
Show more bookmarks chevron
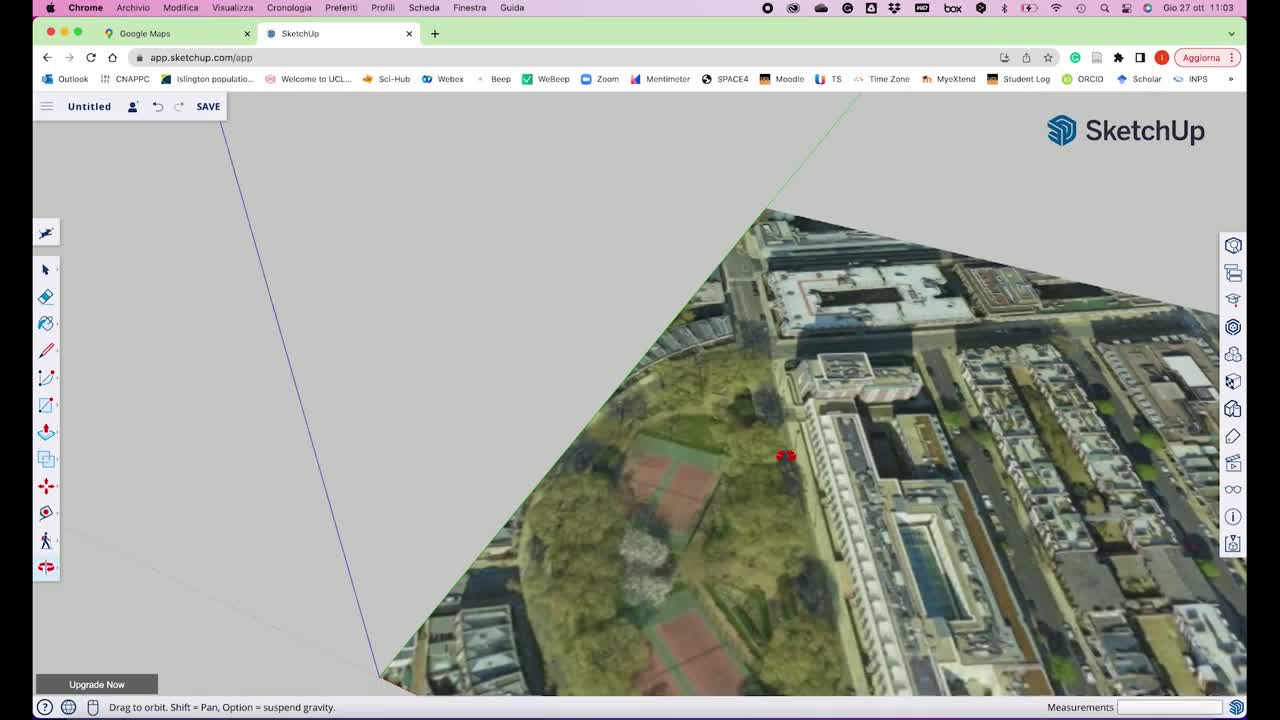coord(1231,79)
